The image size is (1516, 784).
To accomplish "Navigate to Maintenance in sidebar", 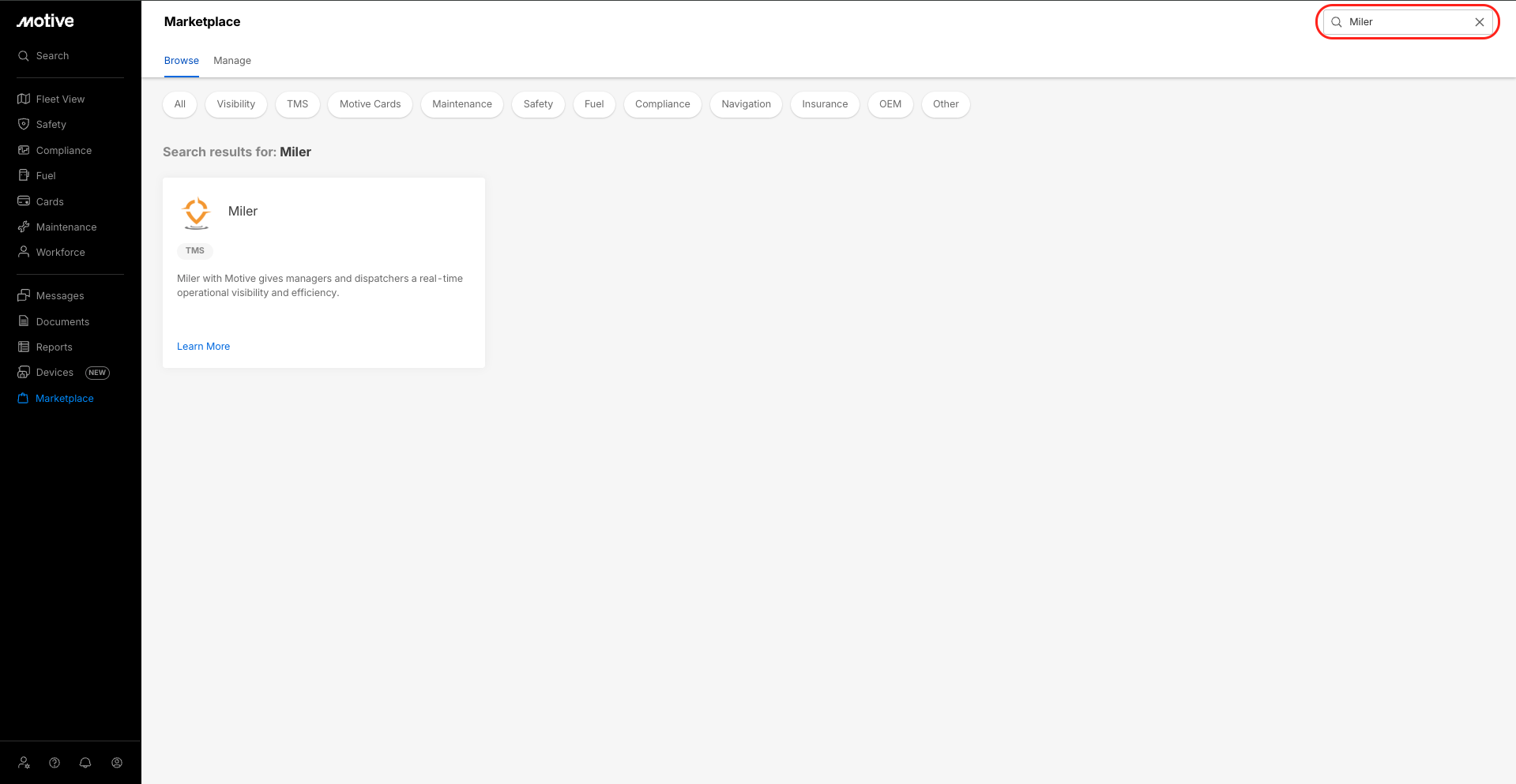I will click(66, 227).
